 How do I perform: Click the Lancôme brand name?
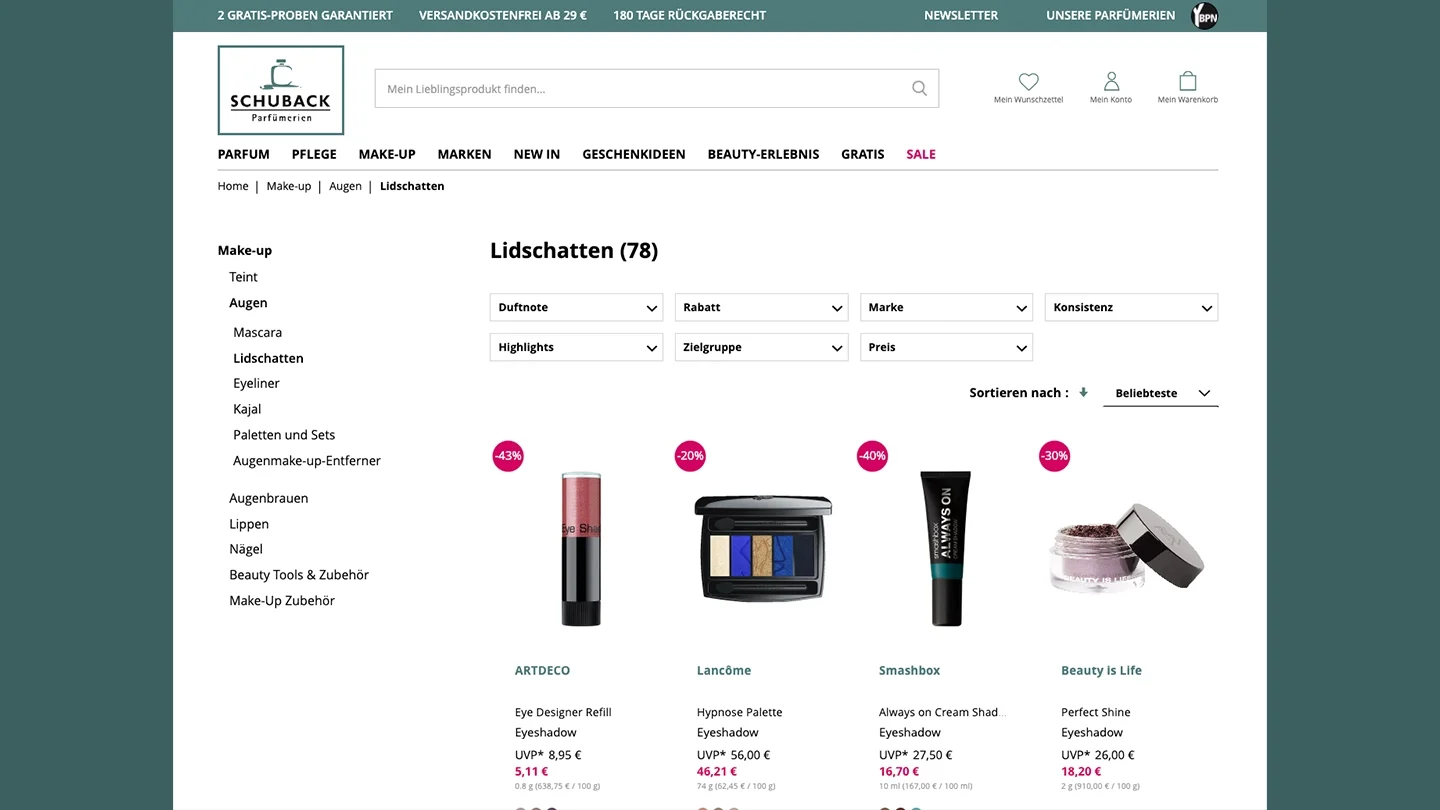click(724, 670)
